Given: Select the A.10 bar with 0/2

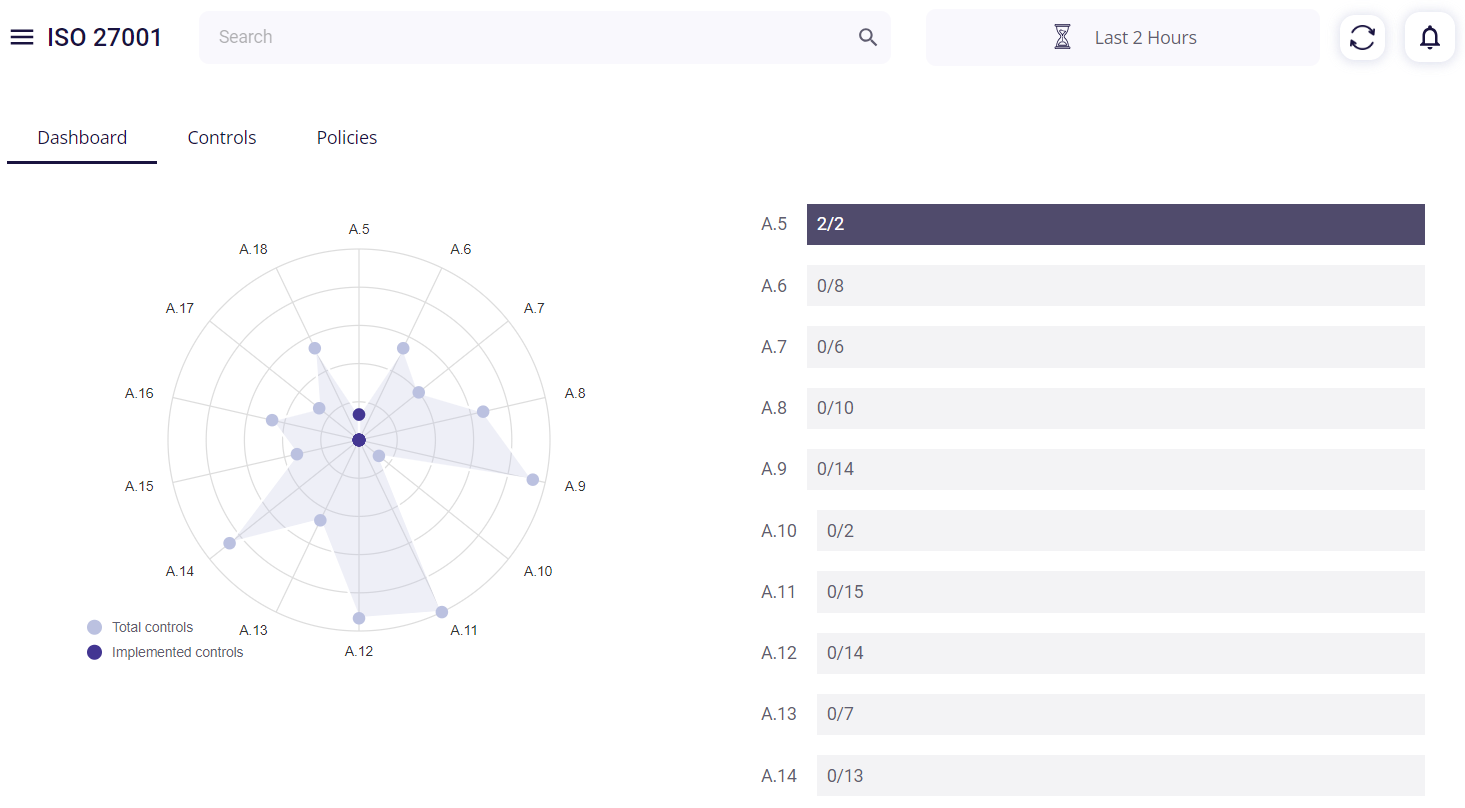Looking at the screenshot, I should [x=1121, y=531].
